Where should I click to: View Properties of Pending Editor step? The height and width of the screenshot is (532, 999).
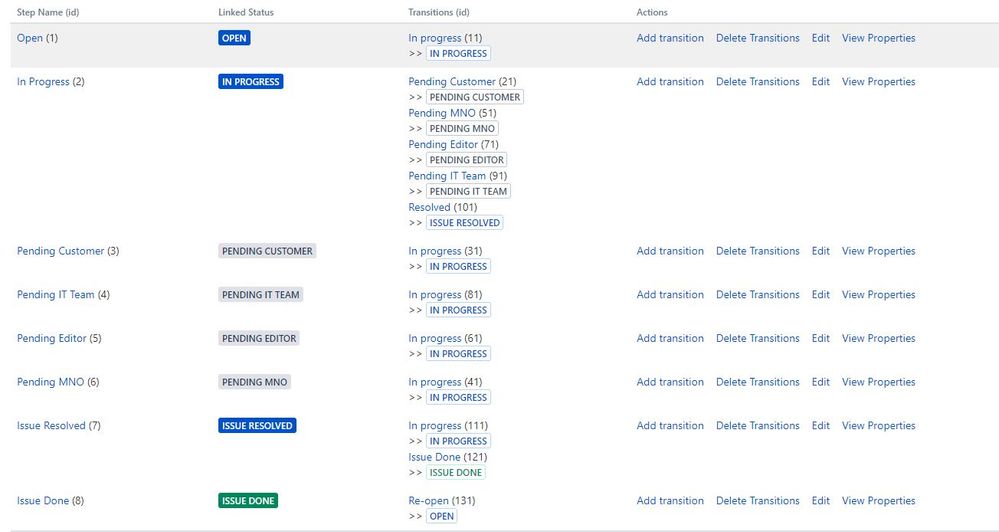[x=879, y=338]
